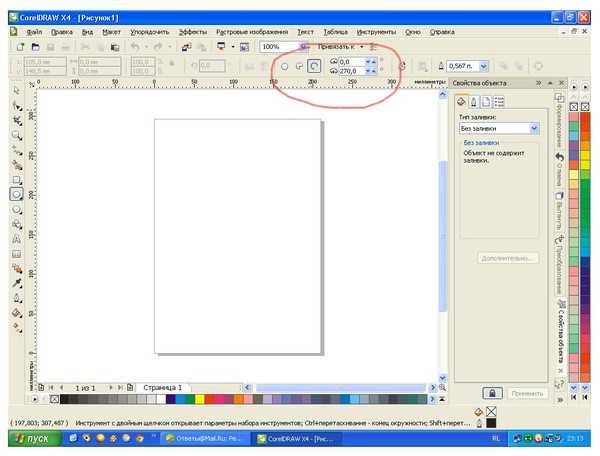Expand the fill type 'Без заливки' dropdown
The height and width of the screenshot is (456, 600).
tap(535, 129)
